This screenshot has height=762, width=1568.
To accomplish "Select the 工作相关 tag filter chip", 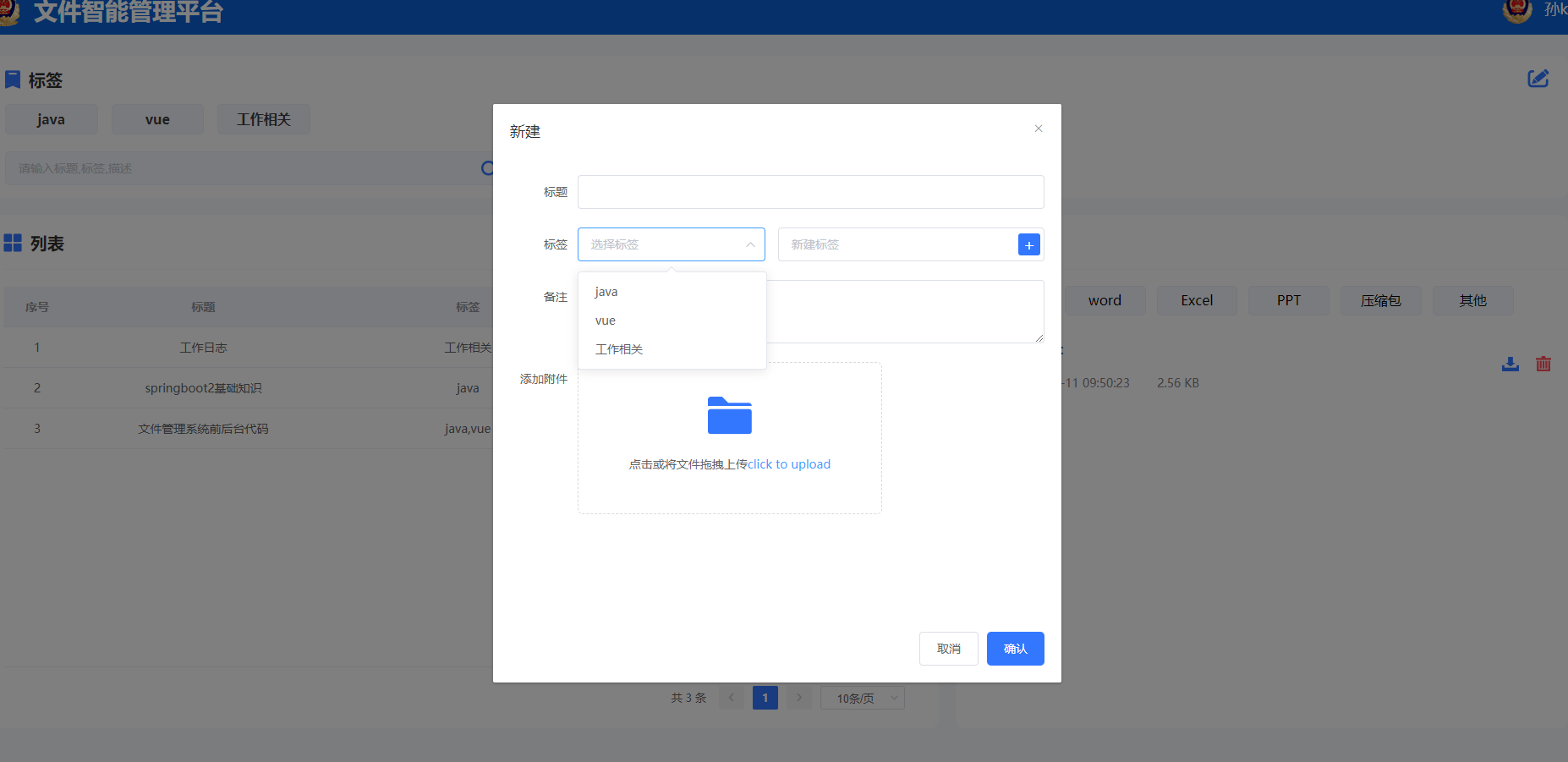I will (x=264, y=119).
